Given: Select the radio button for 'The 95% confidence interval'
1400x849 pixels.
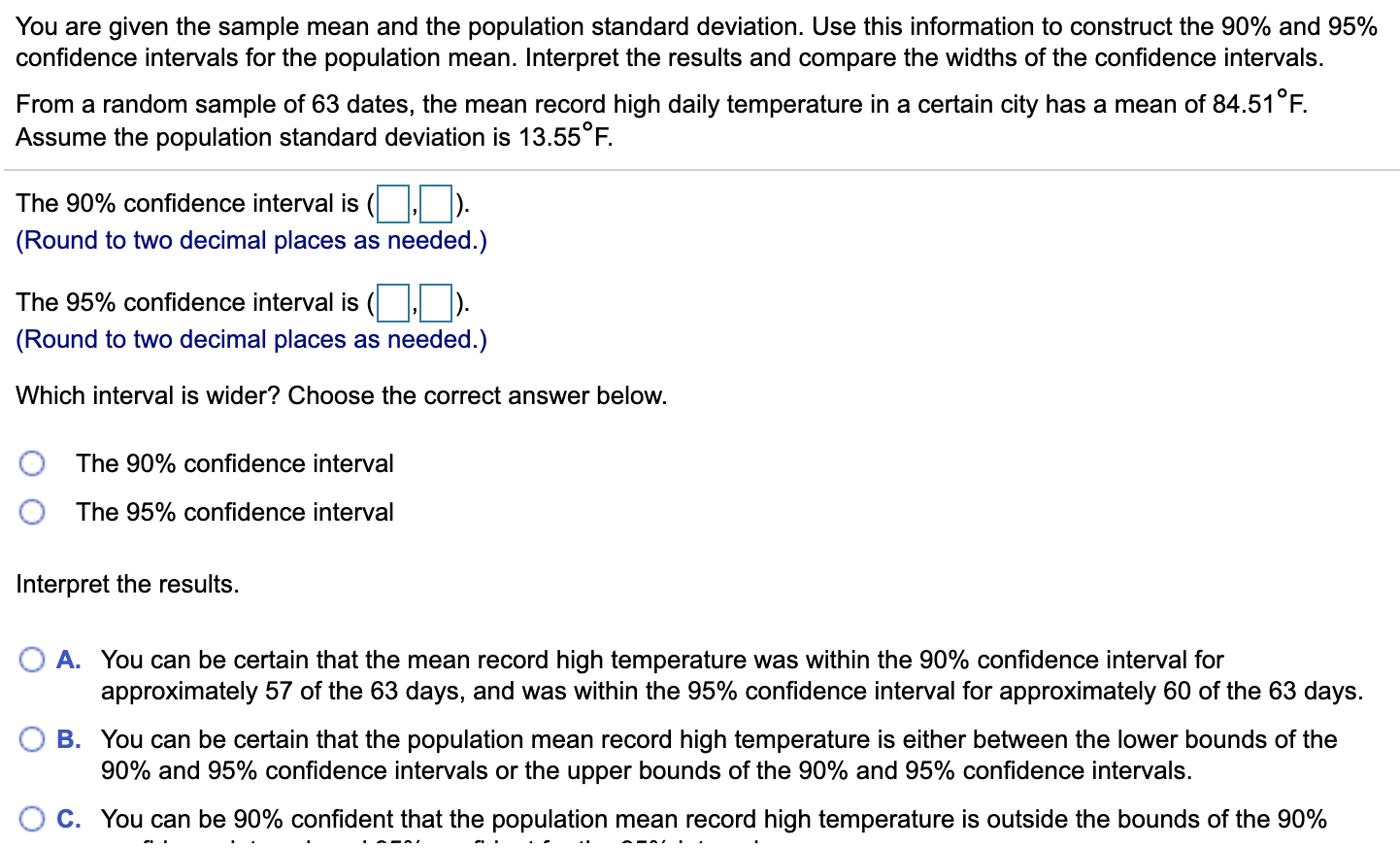Looking at the screenshot, I should [x=32, y=512].
